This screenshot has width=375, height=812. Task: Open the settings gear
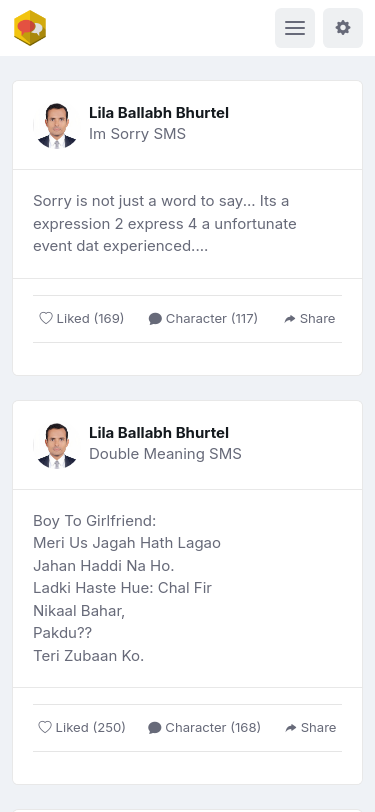(x=343, y=28)
